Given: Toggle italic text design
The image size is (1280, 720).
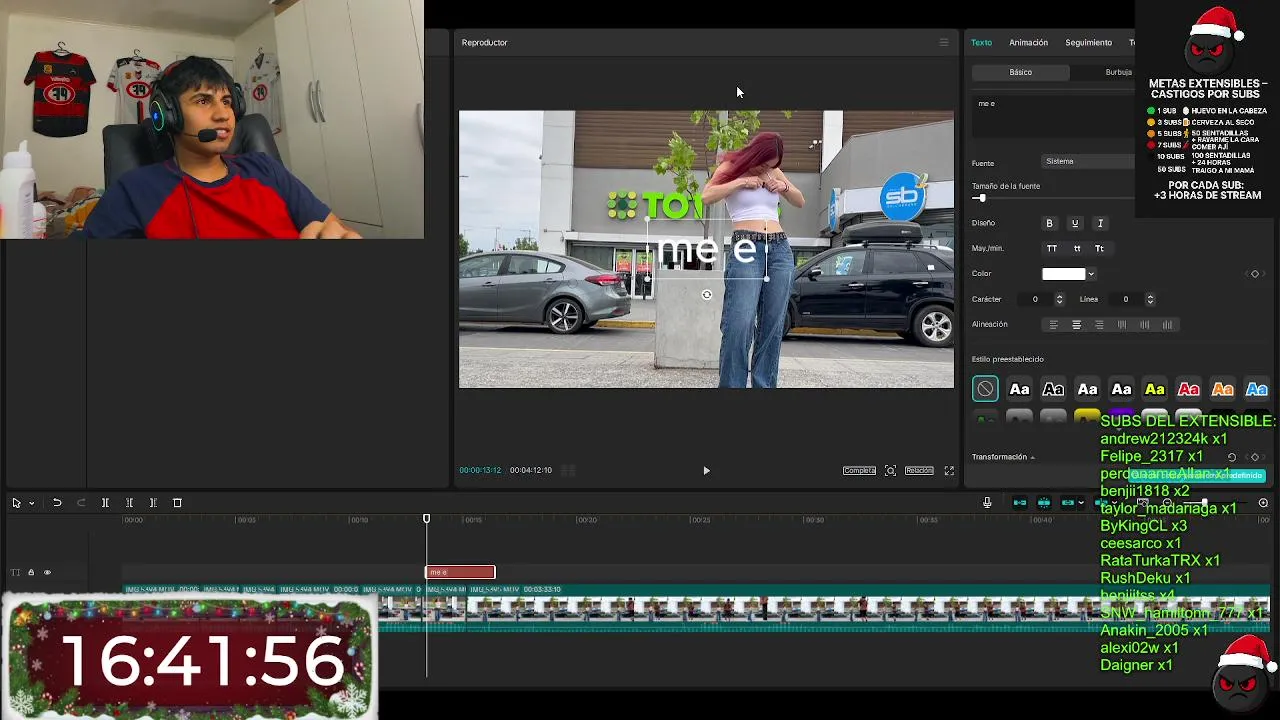Looking at the screenshot, I should tap(1100, 223).
